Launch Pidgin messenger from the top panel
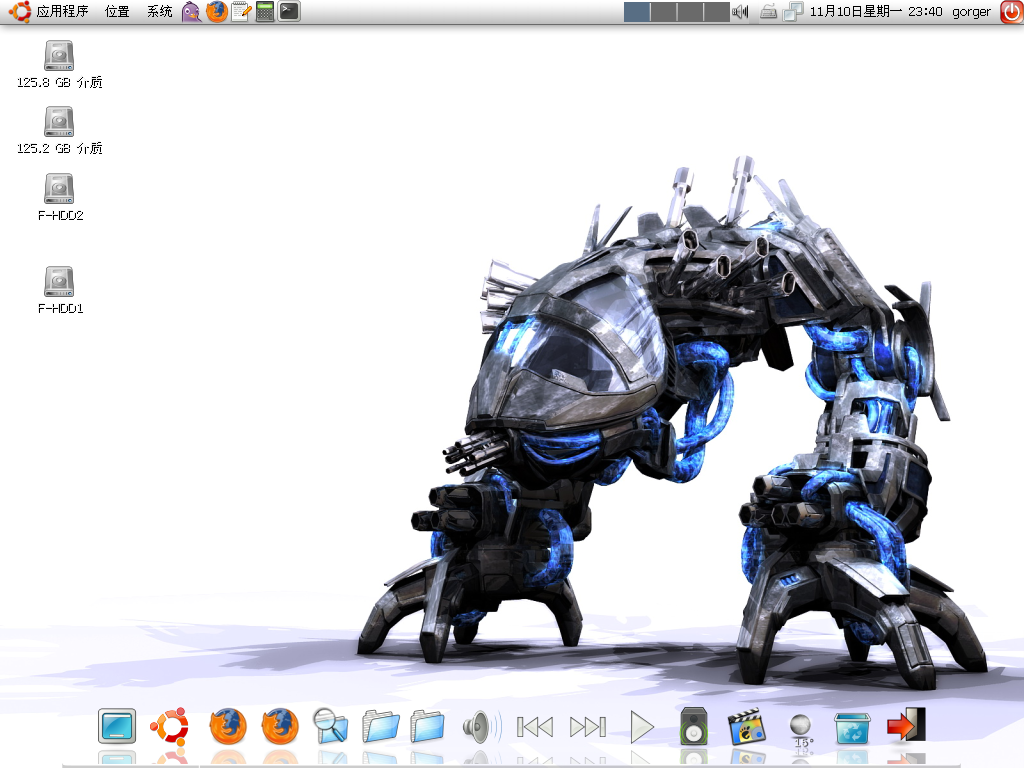The image size is (1024, 768). [191, 12]
